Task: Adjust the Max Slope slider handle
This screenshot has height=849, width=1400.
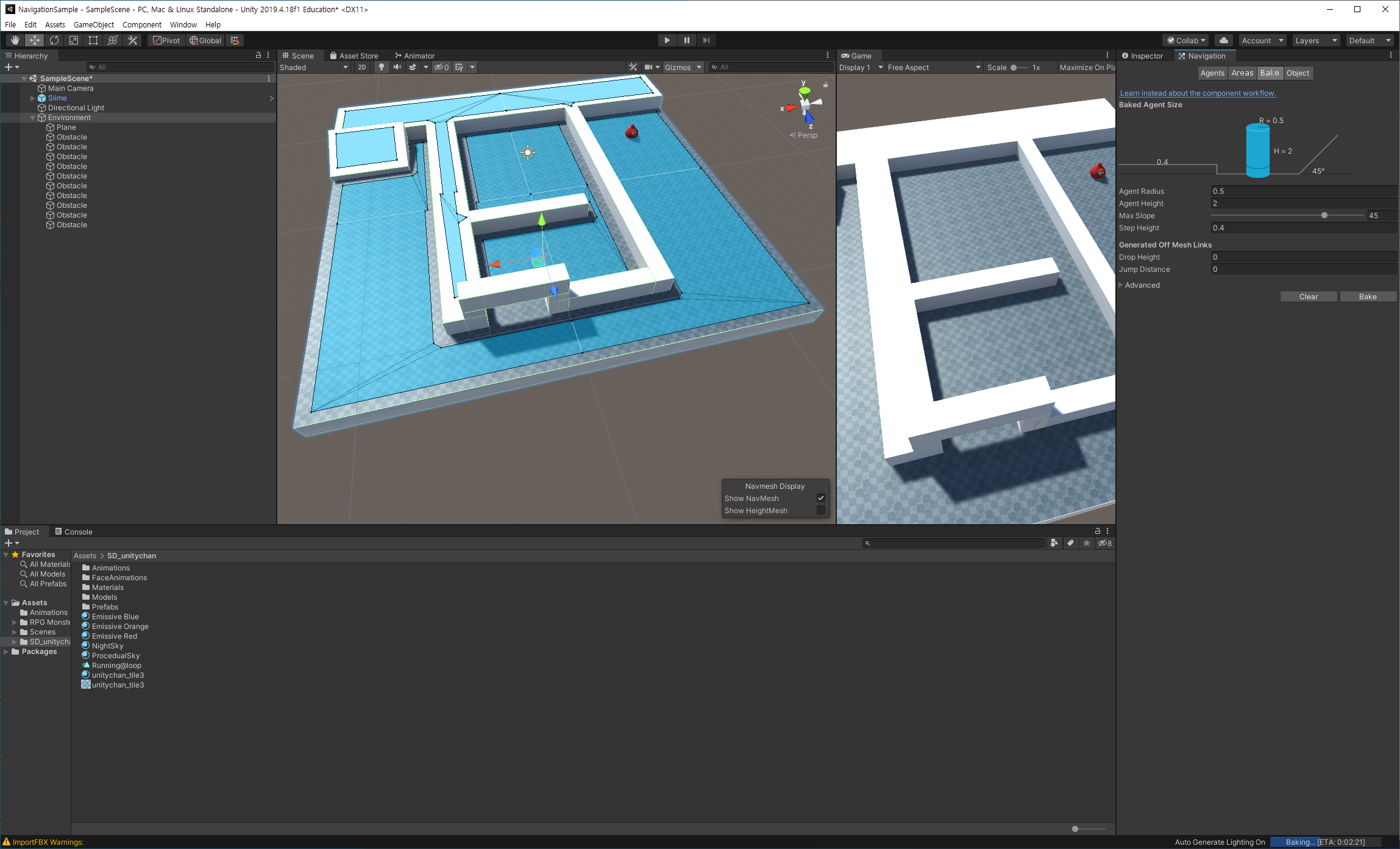Action: click(1324, 215)
